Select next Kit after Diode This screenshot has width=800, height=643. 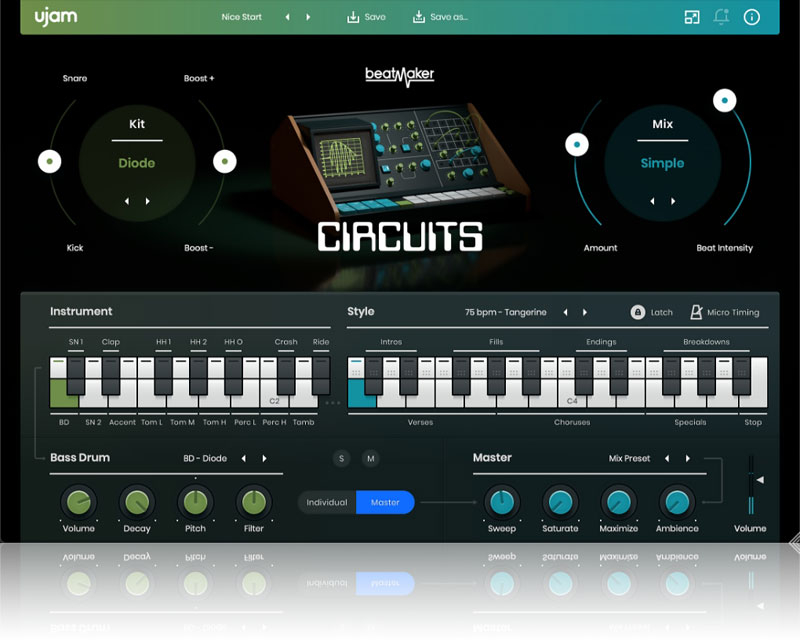click(148, 201)
